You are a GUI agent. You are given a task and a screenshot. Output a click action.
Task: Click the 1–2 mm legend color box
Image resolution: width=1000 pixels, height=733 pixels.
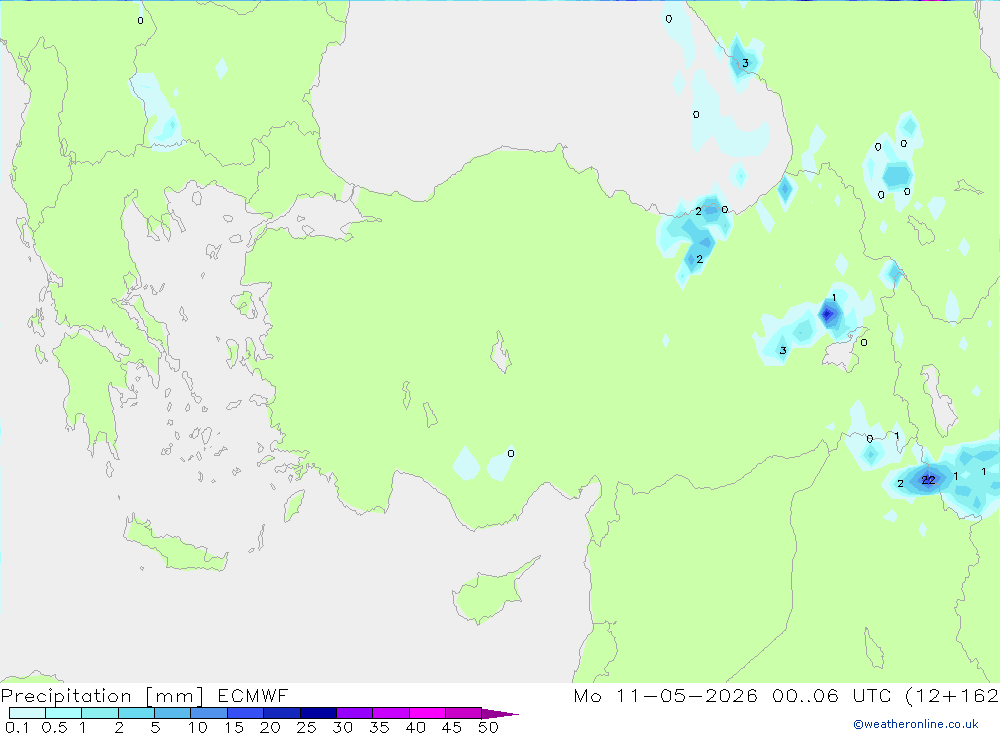[x=100, y=713]
